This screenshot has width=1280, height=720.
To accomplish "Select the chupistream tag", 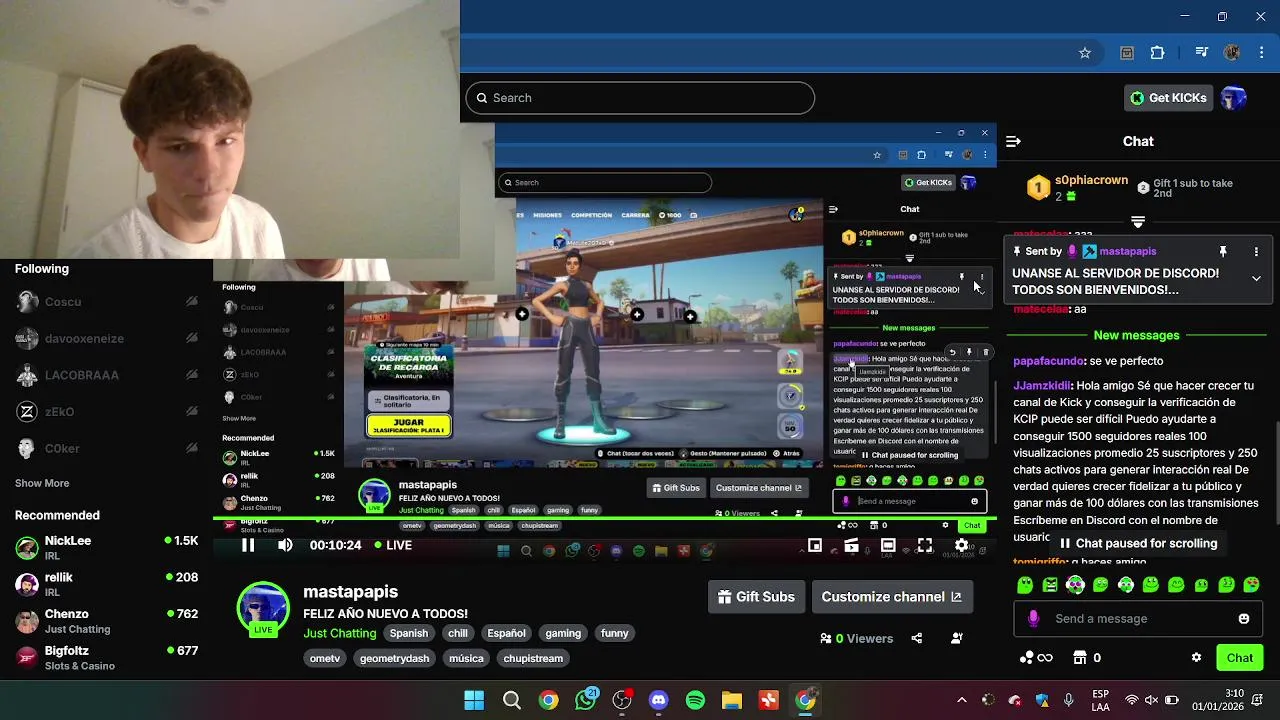I will click(533, 658).
